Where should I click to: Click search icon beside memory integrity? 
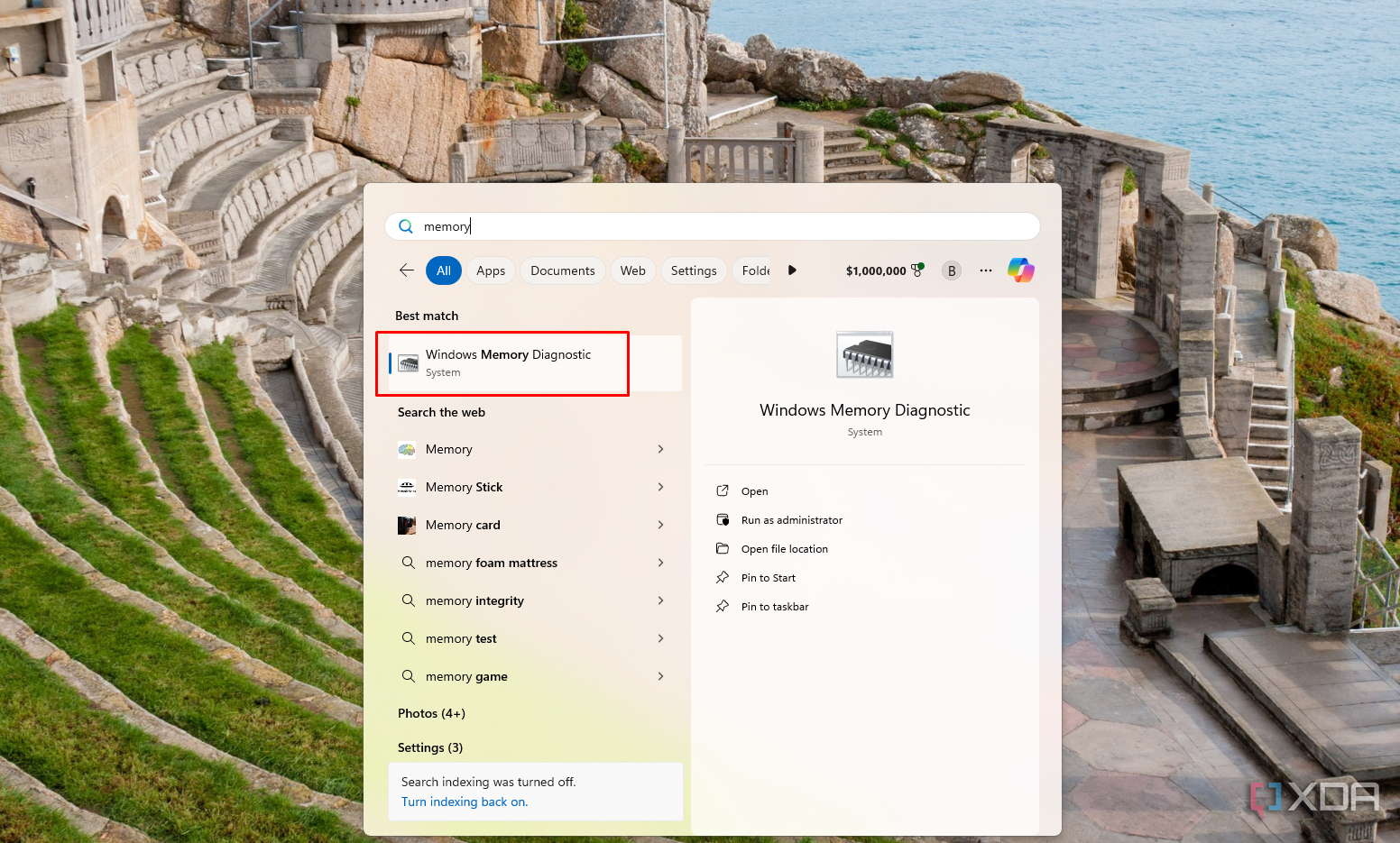coord(409,600)
